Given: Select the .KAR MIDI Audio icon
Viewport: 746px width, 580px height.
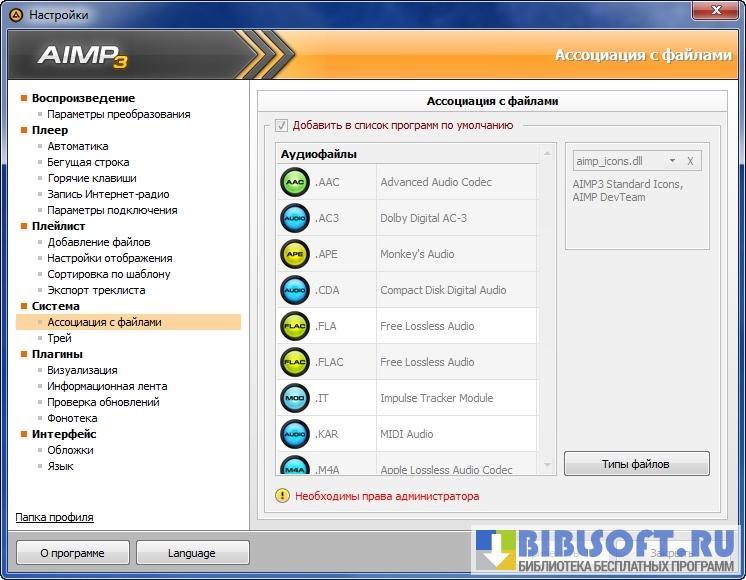Looking at the screenshot, I should click(295, 434).
